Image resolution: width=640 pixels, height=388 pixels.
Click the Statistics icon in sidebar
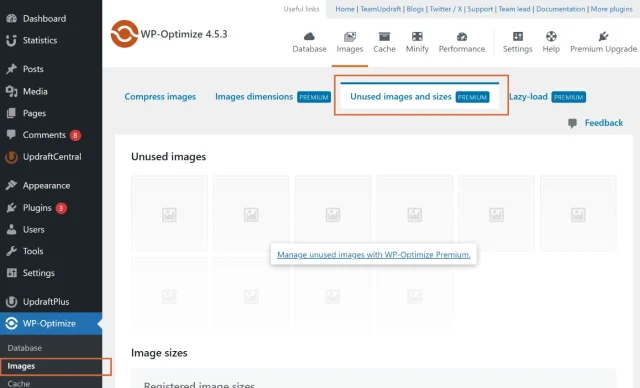coord(11,40)
